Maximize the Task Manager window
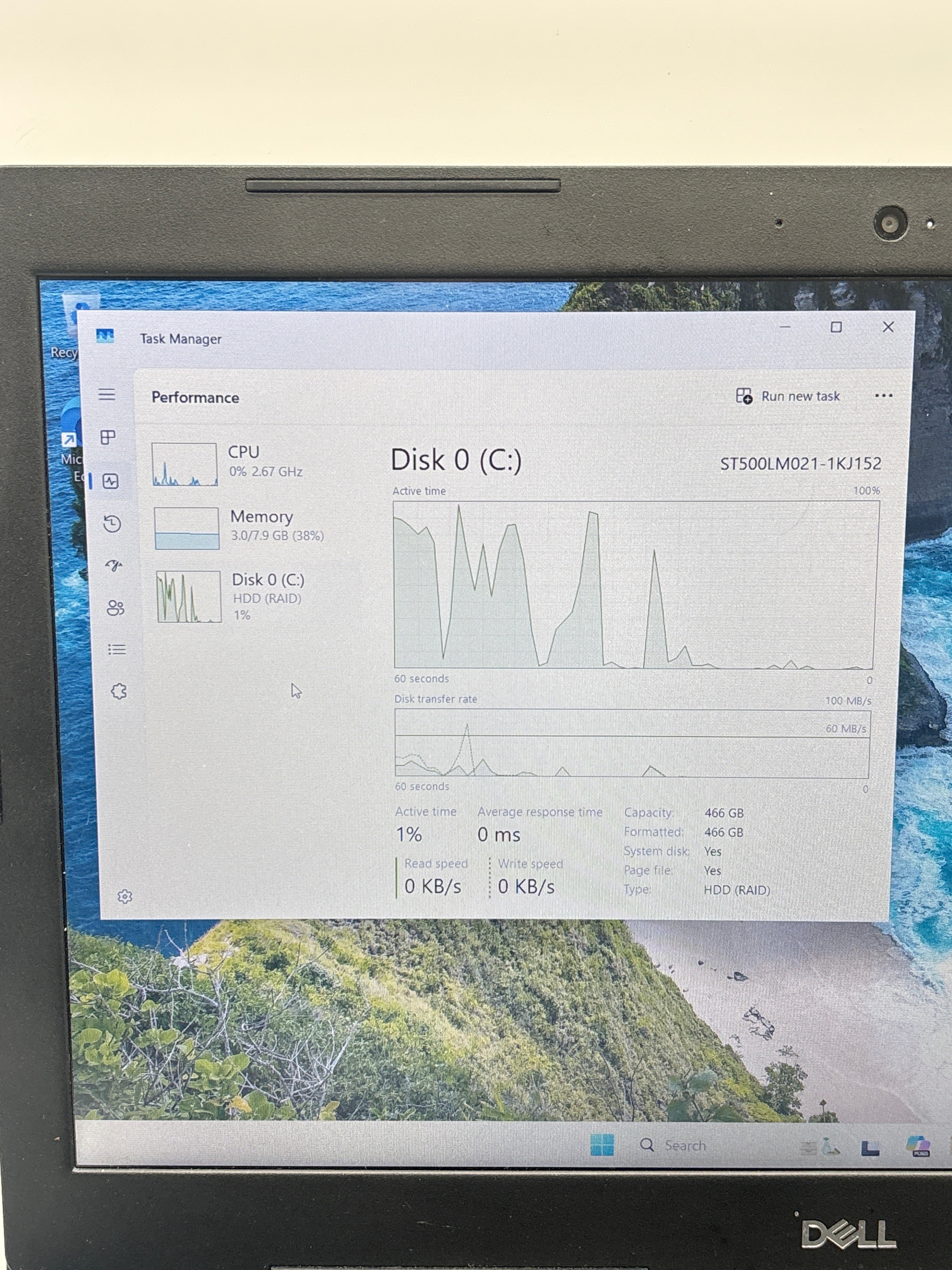This screenshot has height=1270, width=952. pyautogui.click(x=836, y=327)
